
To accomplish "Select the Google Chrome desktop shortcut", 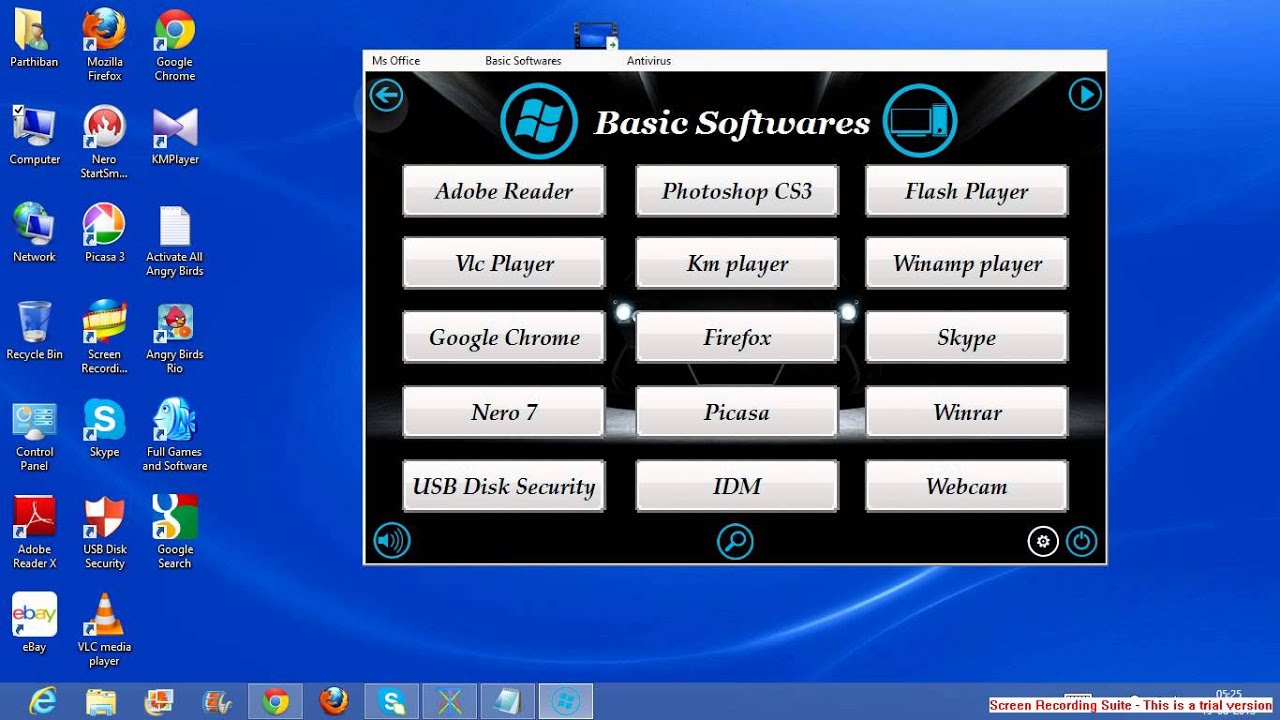I will 174,45.
